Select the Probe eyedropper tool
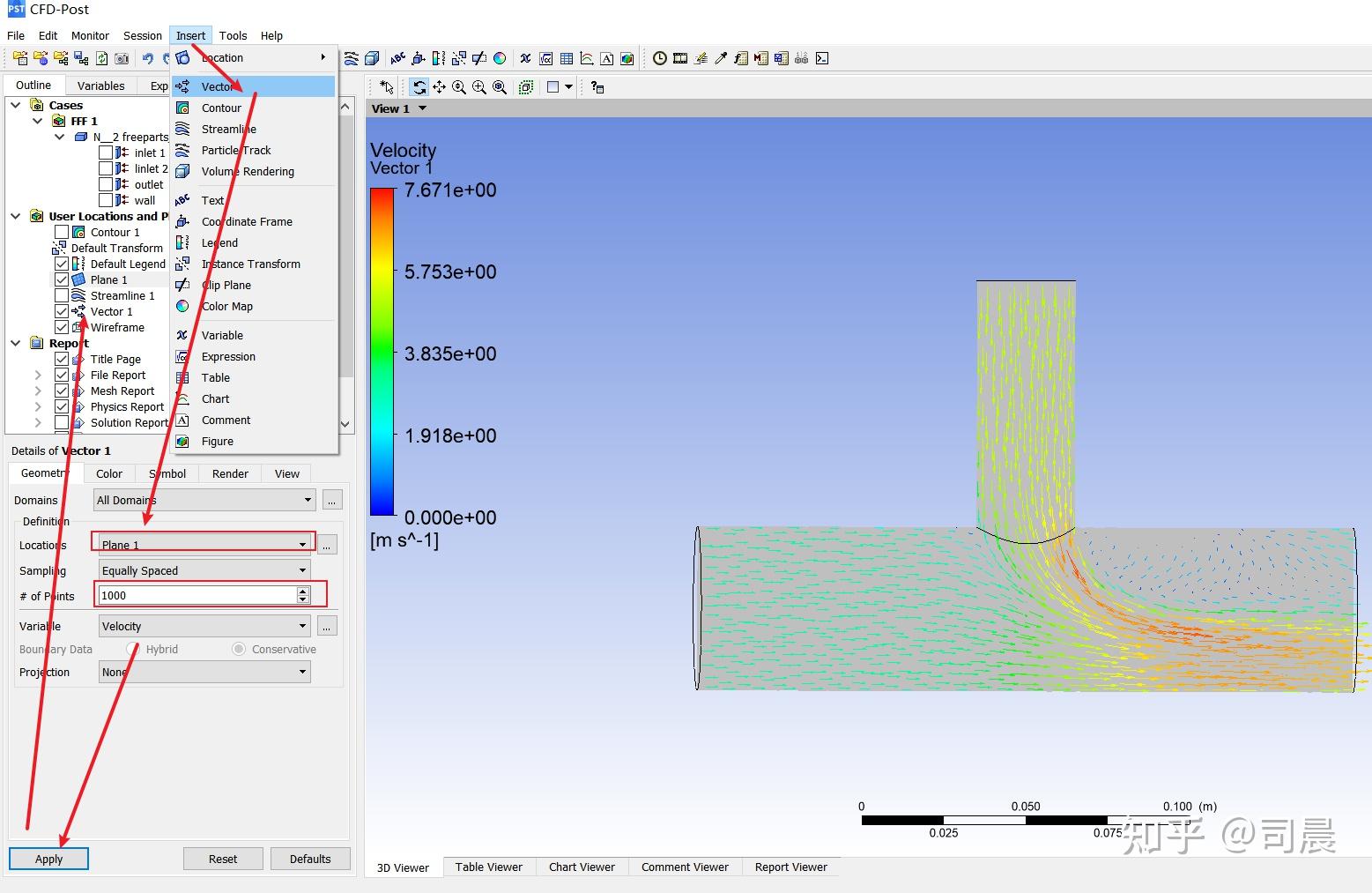This screenshot has width=1372, height=893. click(x=721, y=59)
